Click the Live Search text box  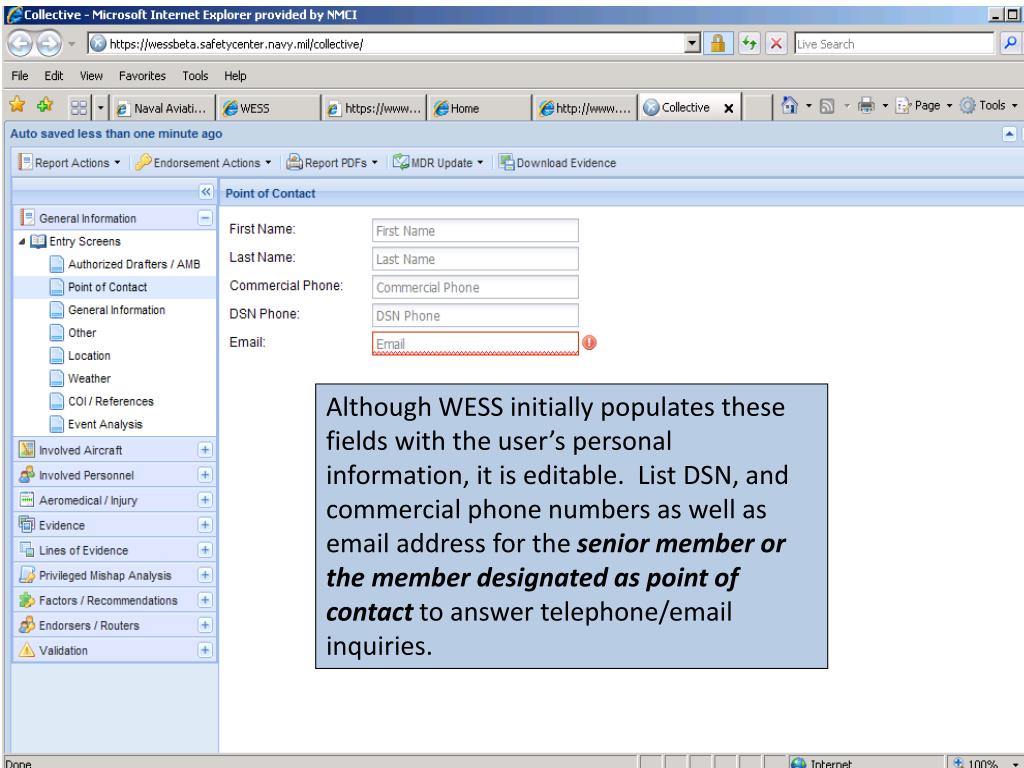(894, 44)
